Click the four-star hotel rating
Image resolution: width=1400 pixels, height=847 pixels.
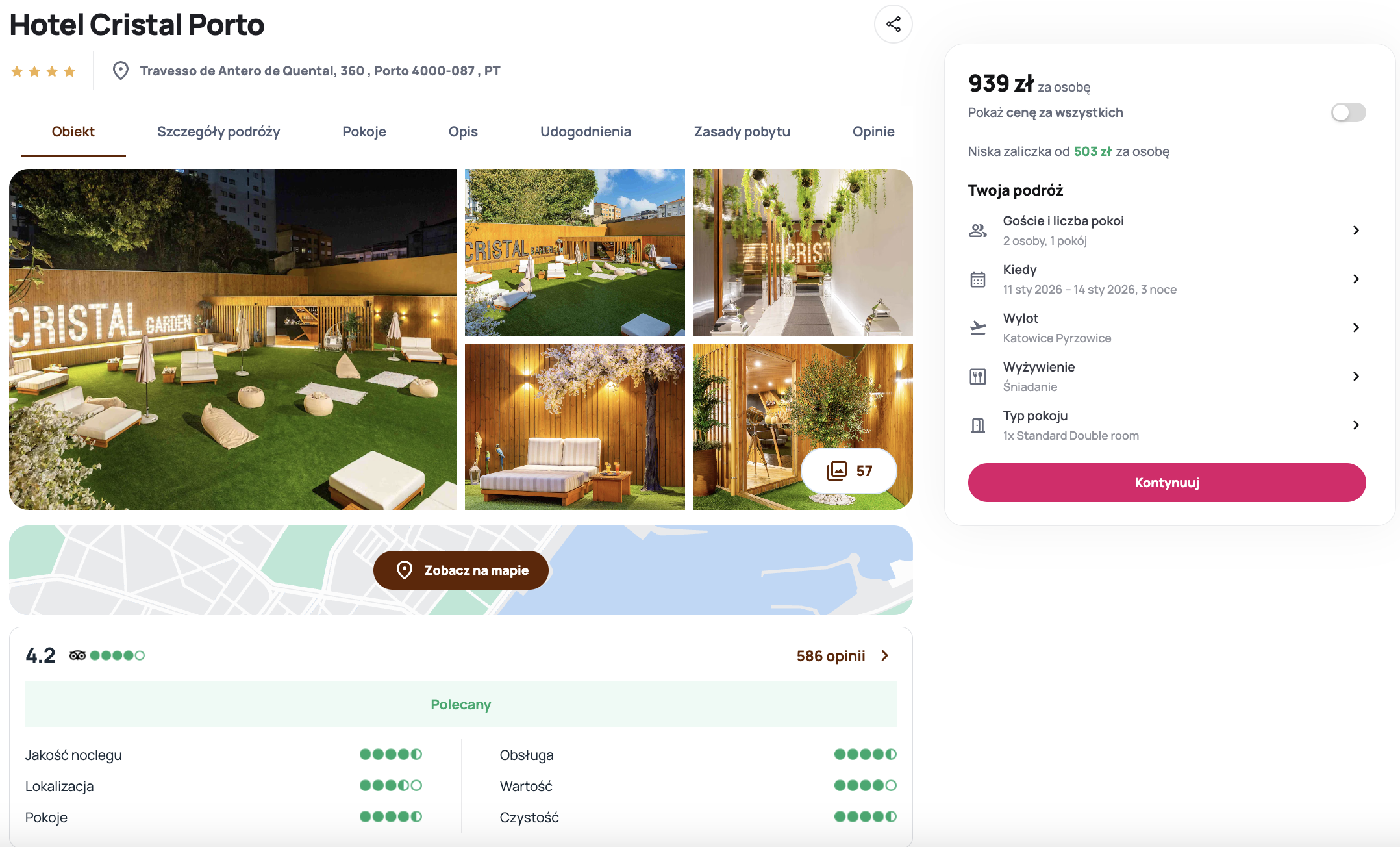[44, 71]
